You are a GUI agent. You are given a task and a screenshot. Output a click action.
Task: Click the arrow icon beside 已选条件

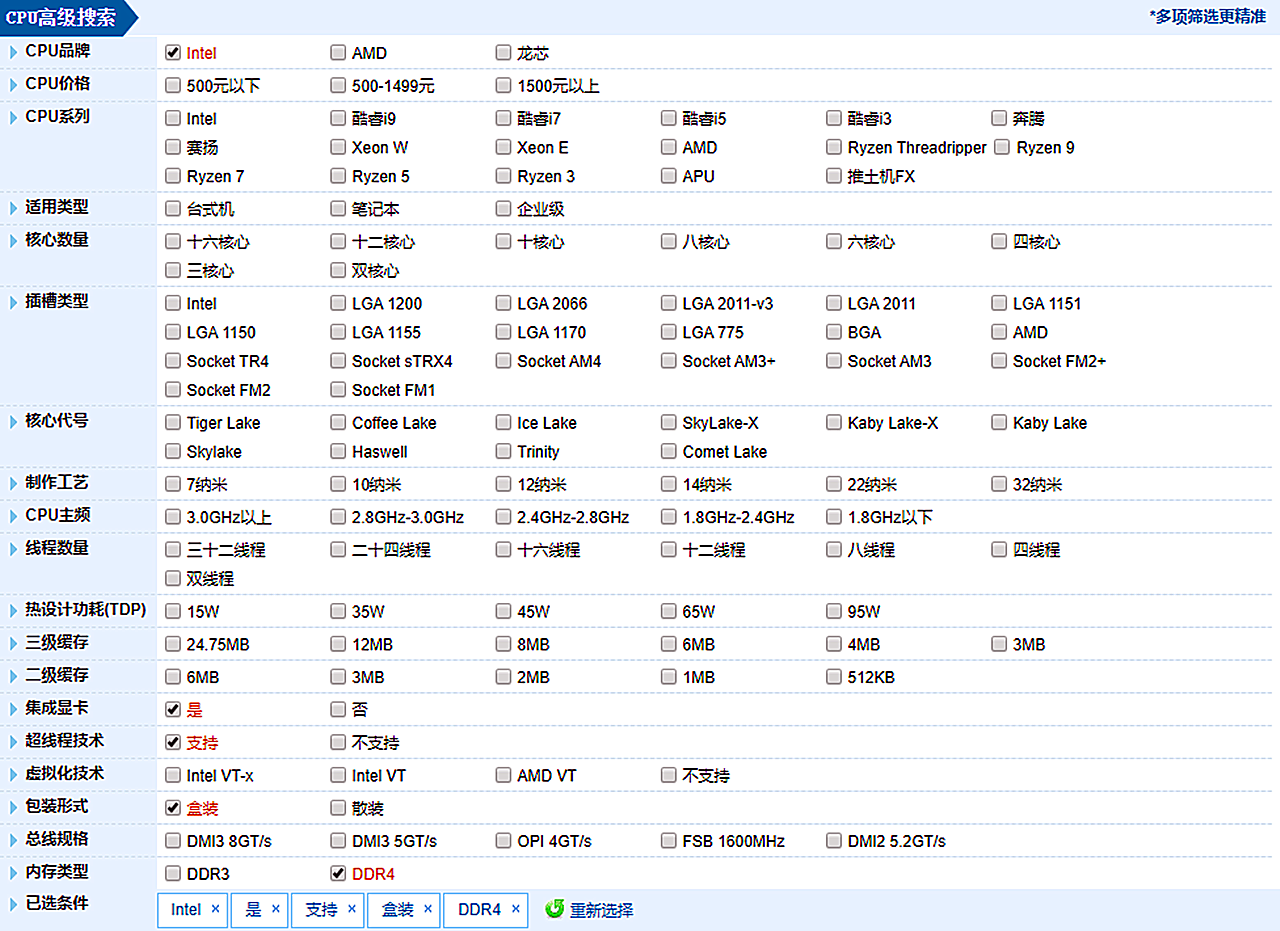point(13,904)
